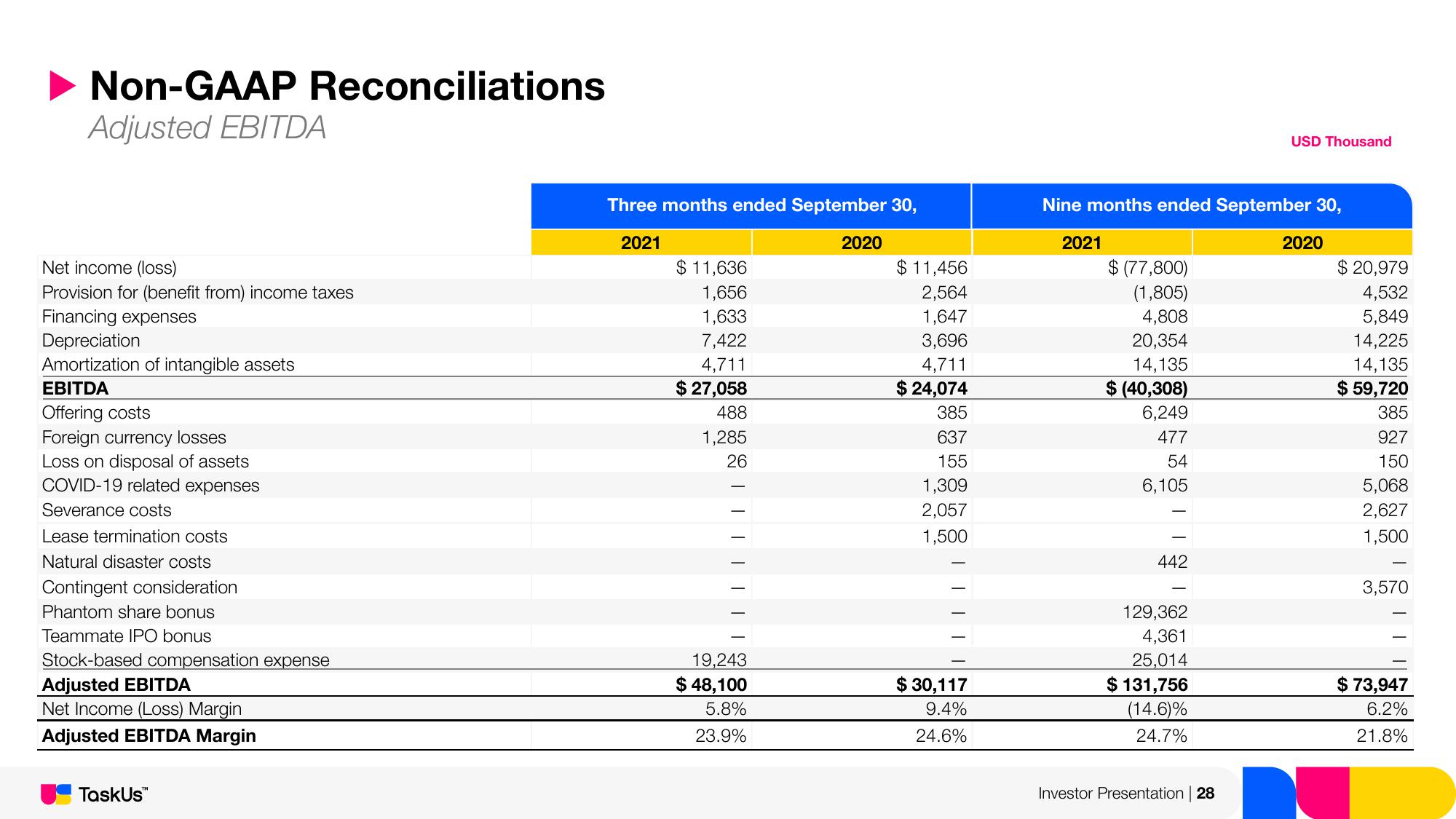1456x819 pixels.
Task: Select the 'Non-GAAP Reconciliations' heading
Action: pos(347,86)
